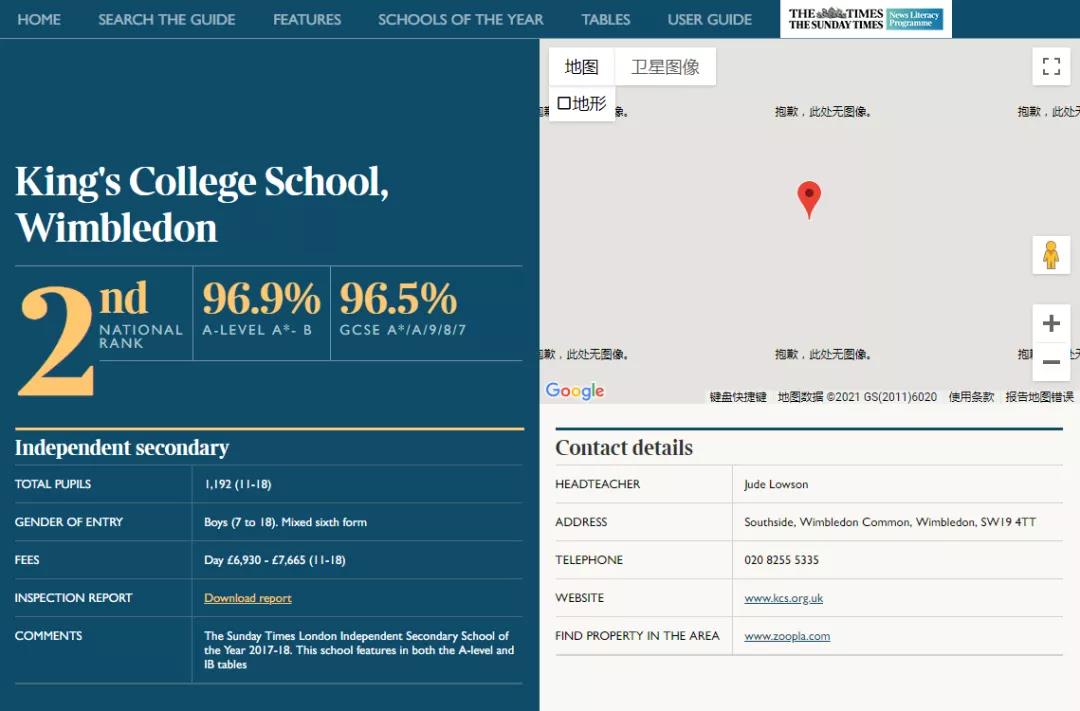Screen dimensions: 1080x711
Task: Click the 2nd national rank number
Action: click(x=56, y=339)
